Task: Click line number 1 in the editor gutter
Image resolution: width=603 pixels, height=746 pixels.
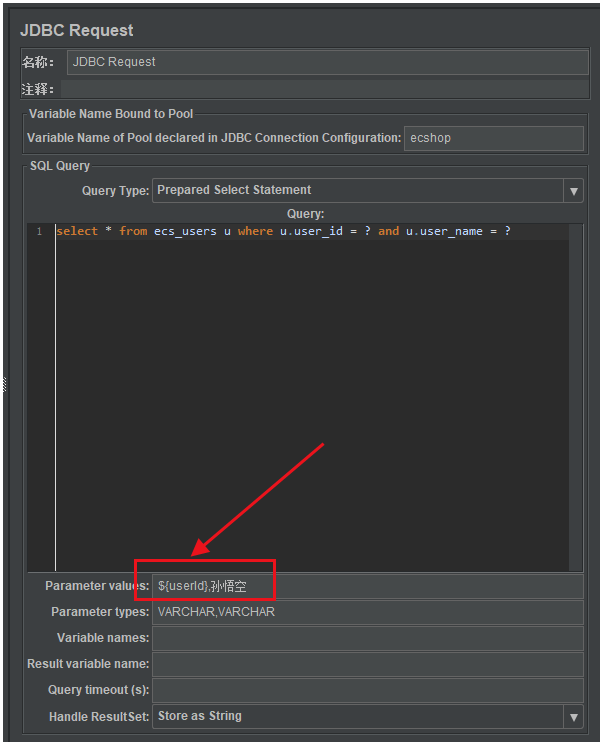Action: click(40, 232)
